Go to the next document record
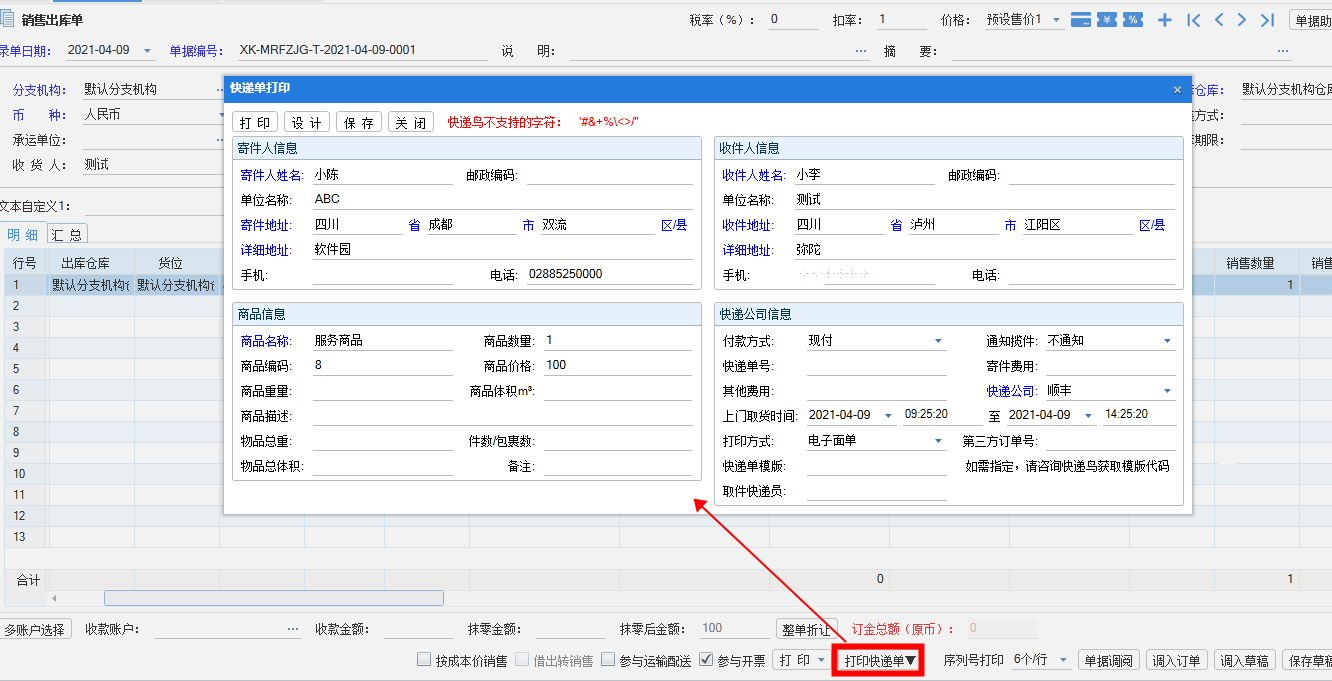1332x681 pixels. coord(1242,20)
